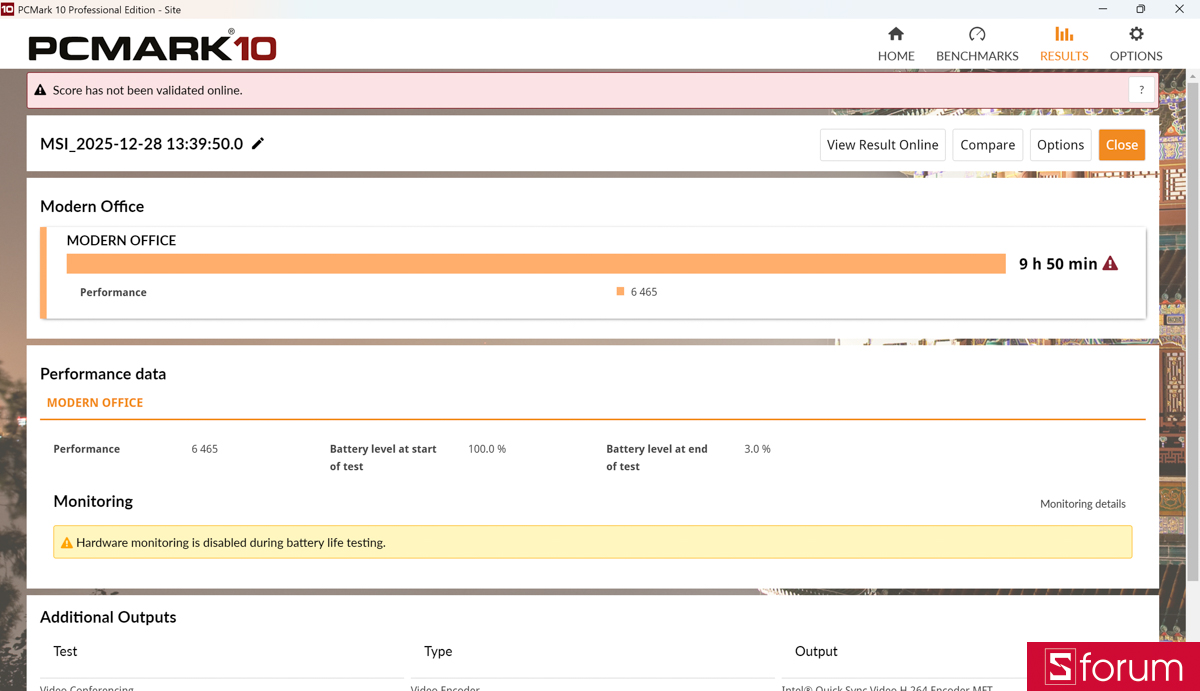Click the Additional Outputs heading

pos(108,617)
